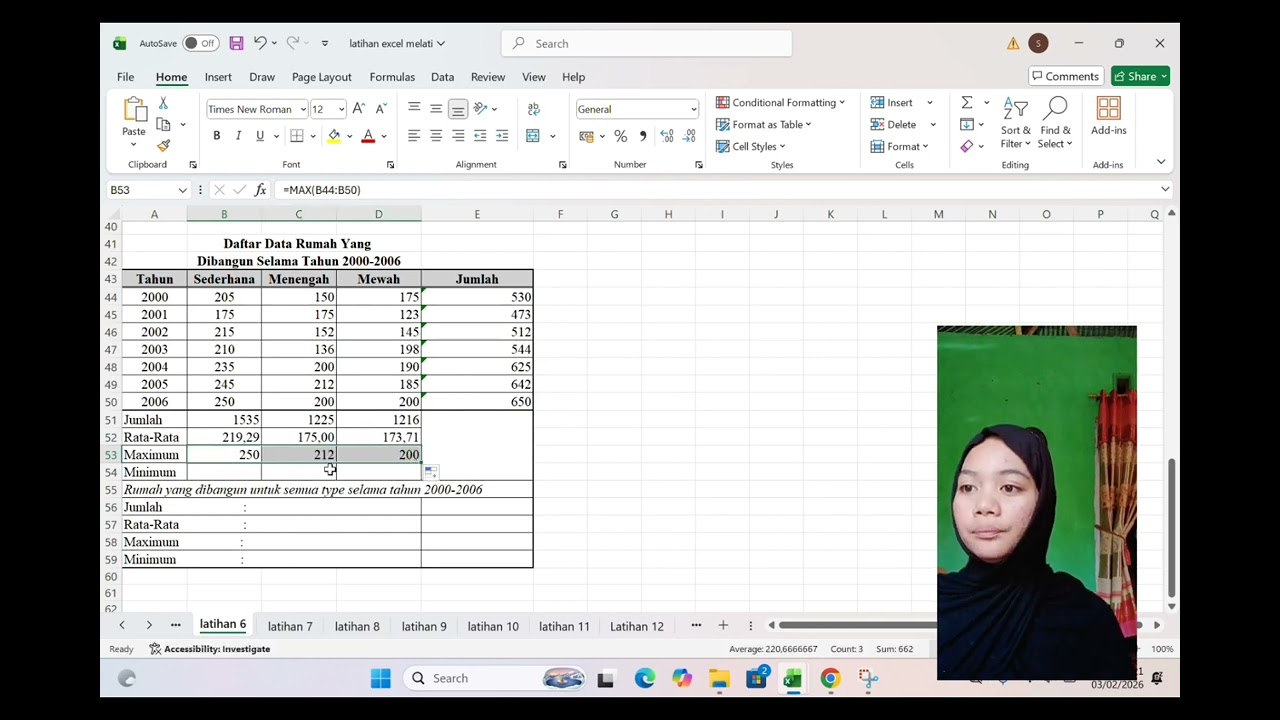The height and width of the screenshot is (720, 1280).
Task: Open Google Chrome from the taskbar
Action: 830,679
